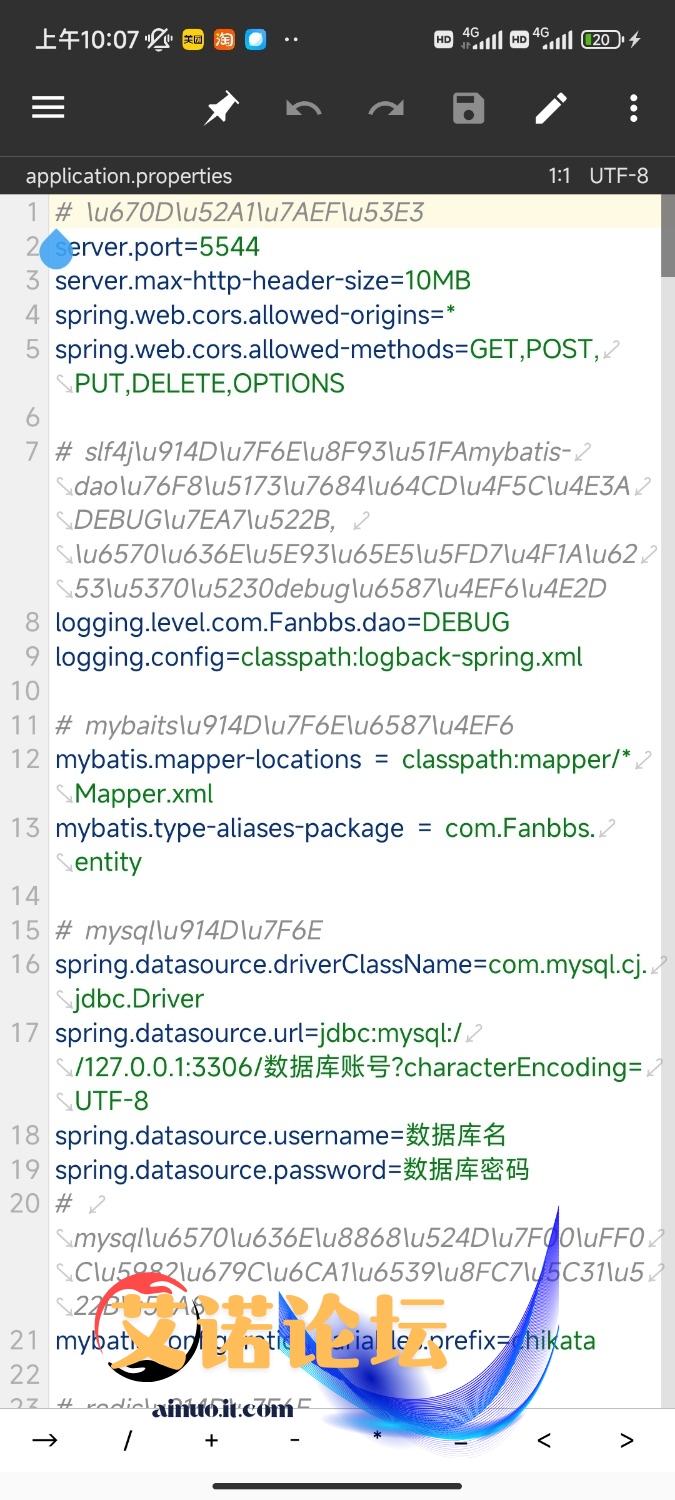The width and height of the screenshot is (675, 1500).
Task: Tap the blue cursor handle droplet
Action: (56, 249)
